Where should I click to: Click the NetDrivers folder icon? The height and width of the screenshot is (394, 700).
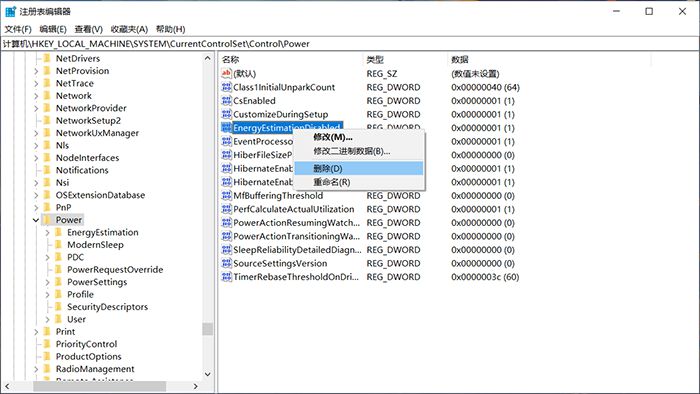click(x=47, y=58)
